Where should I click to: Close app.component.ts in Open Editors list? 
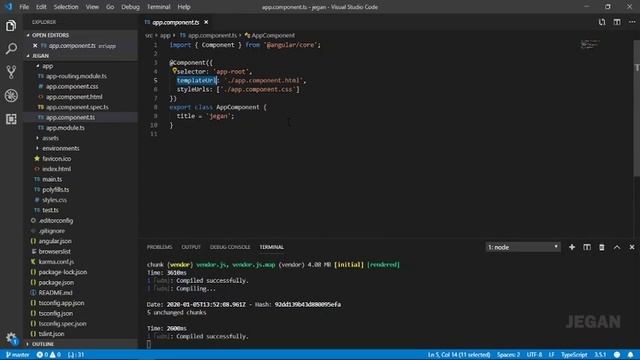pyautogui.click(x=35, y=46)
